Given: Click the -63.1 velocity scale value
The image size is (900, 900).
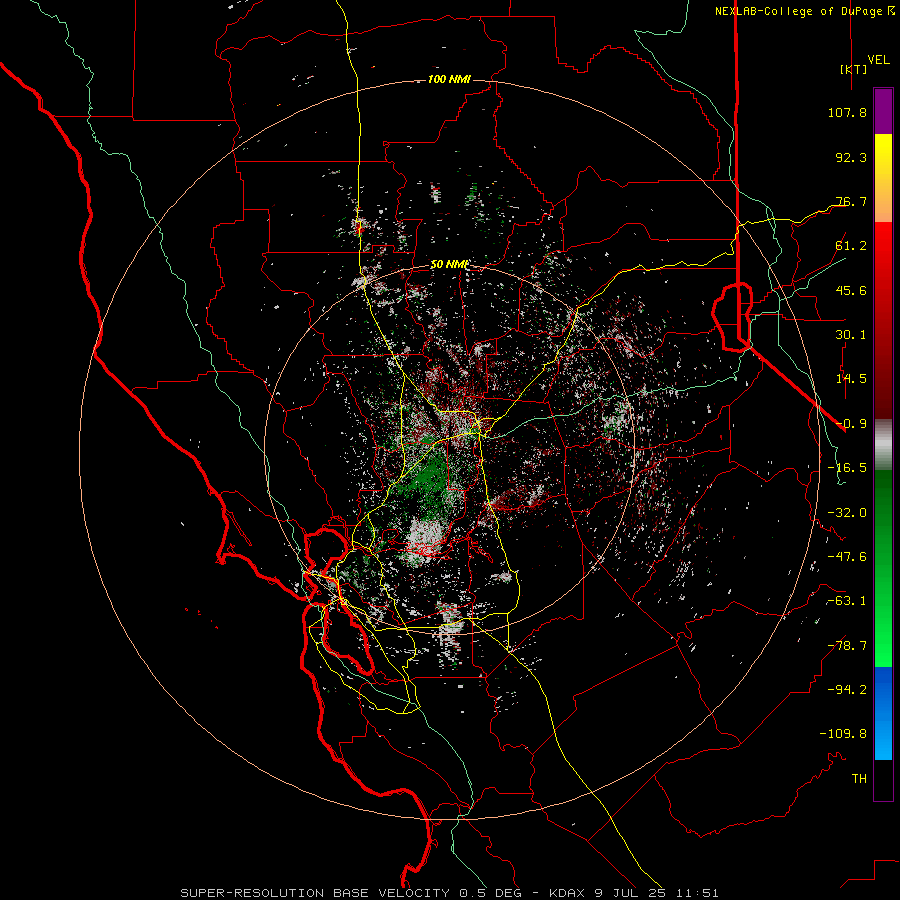Looking at the screenshot, I should [847, 601].
